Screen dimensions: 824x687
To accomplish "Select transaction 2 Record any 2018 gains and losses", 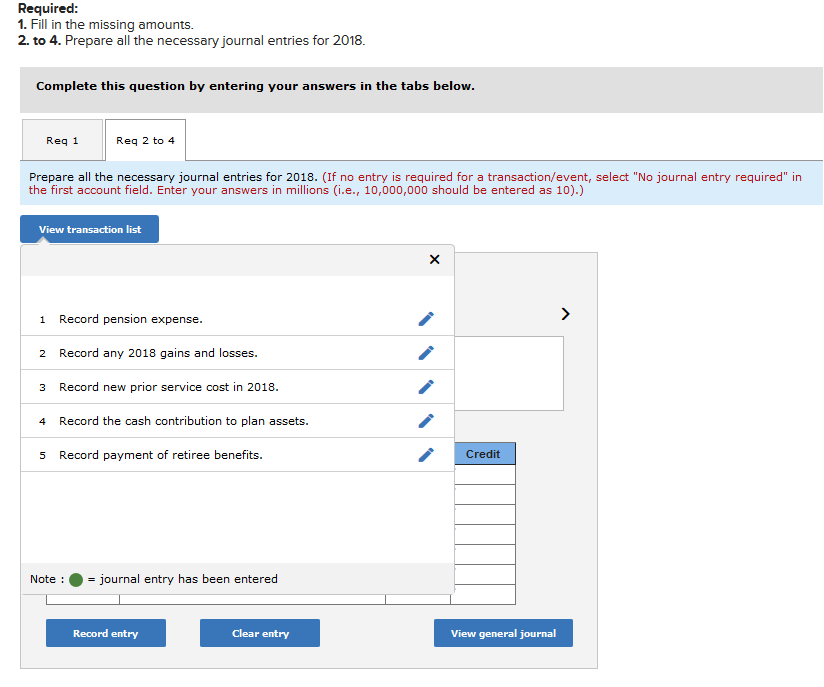I will pyautogui.click(x=237, y=353).
